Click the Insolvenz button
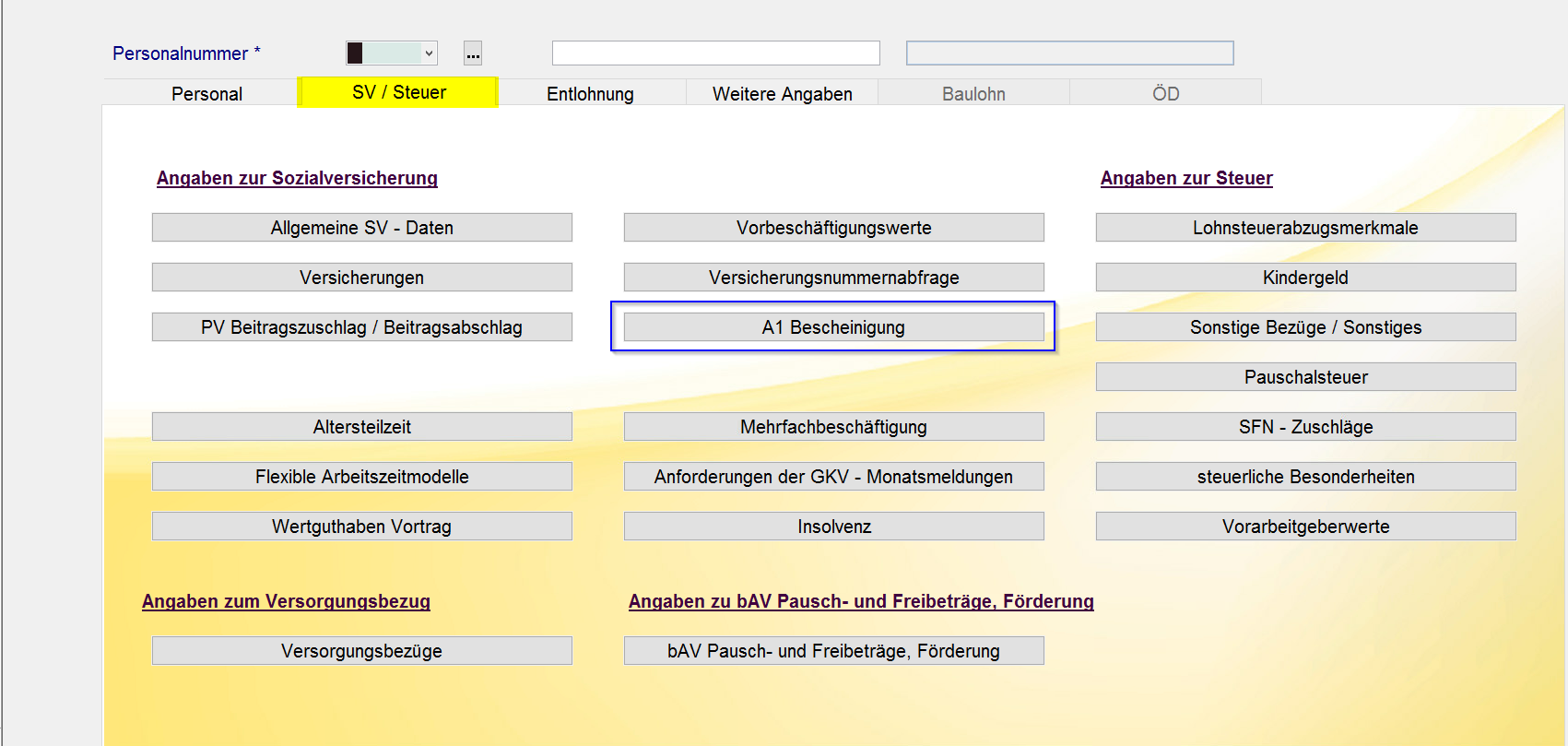The width and height of the screenshot is (1568, 746). coord(833,527)
